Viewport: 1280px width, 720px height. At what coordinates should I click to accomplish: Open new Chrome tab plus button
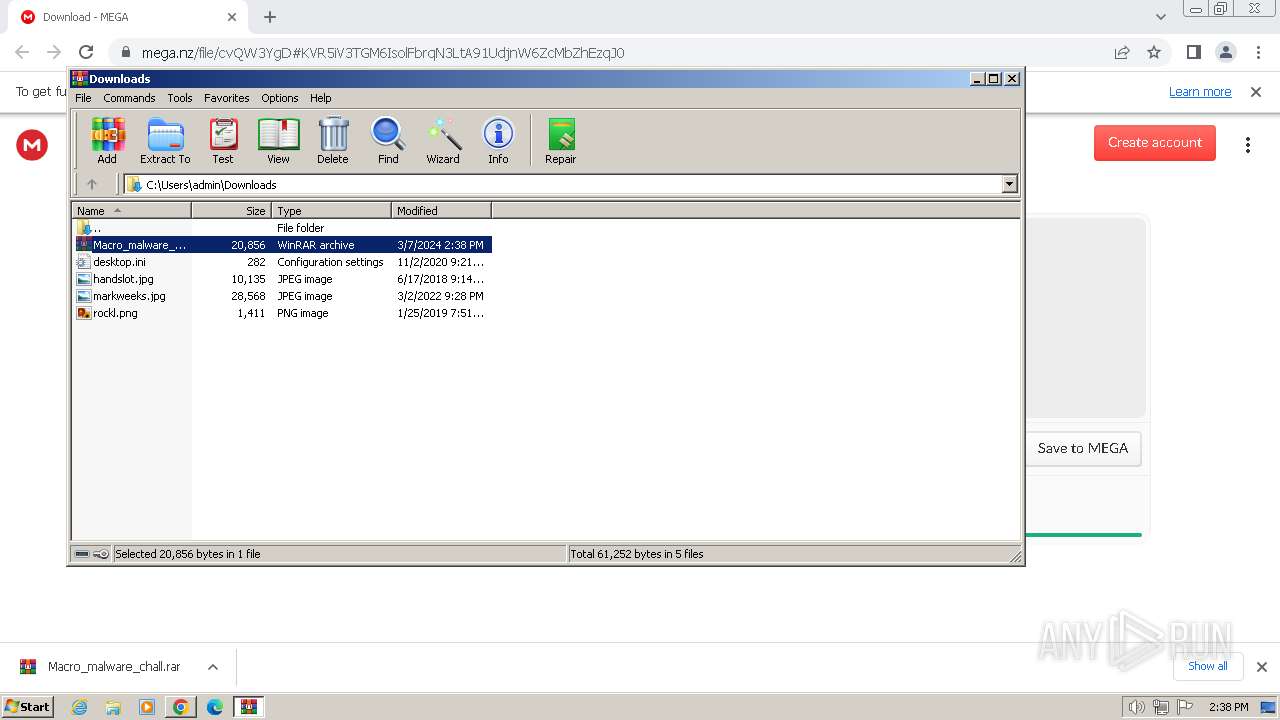point(270,17)
